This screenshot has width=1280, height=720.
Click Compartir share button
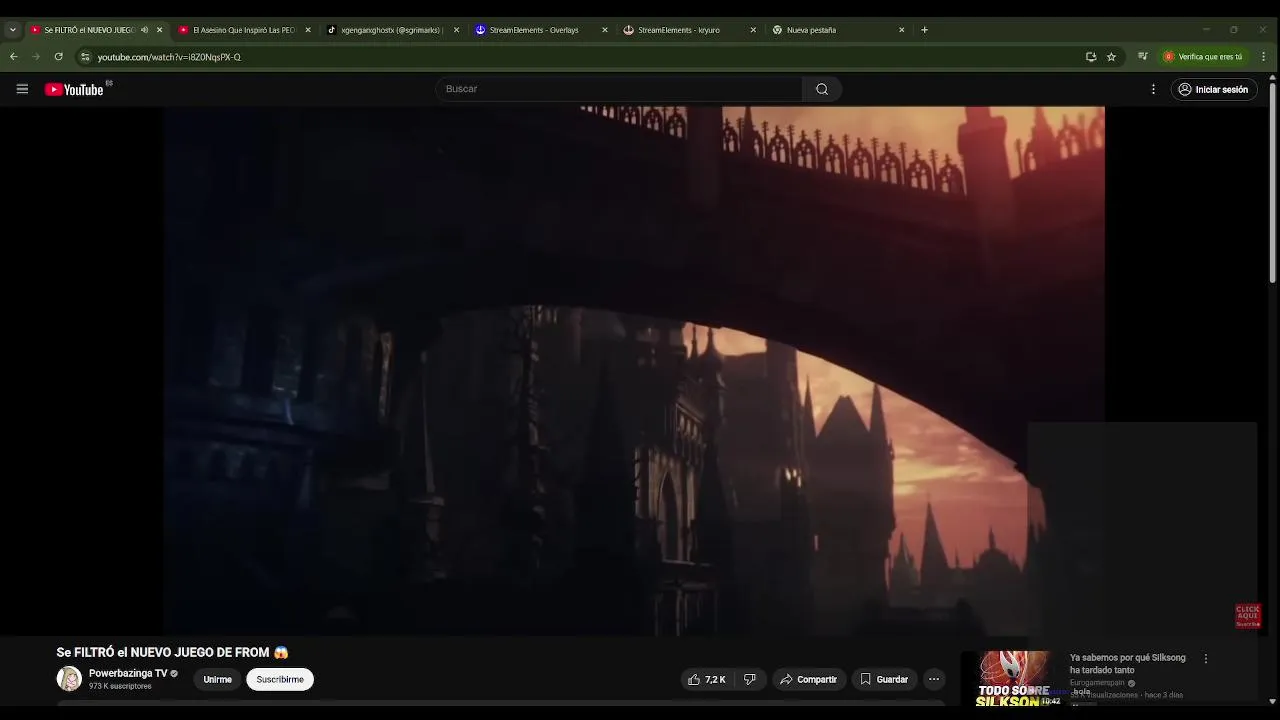point(808,679)
